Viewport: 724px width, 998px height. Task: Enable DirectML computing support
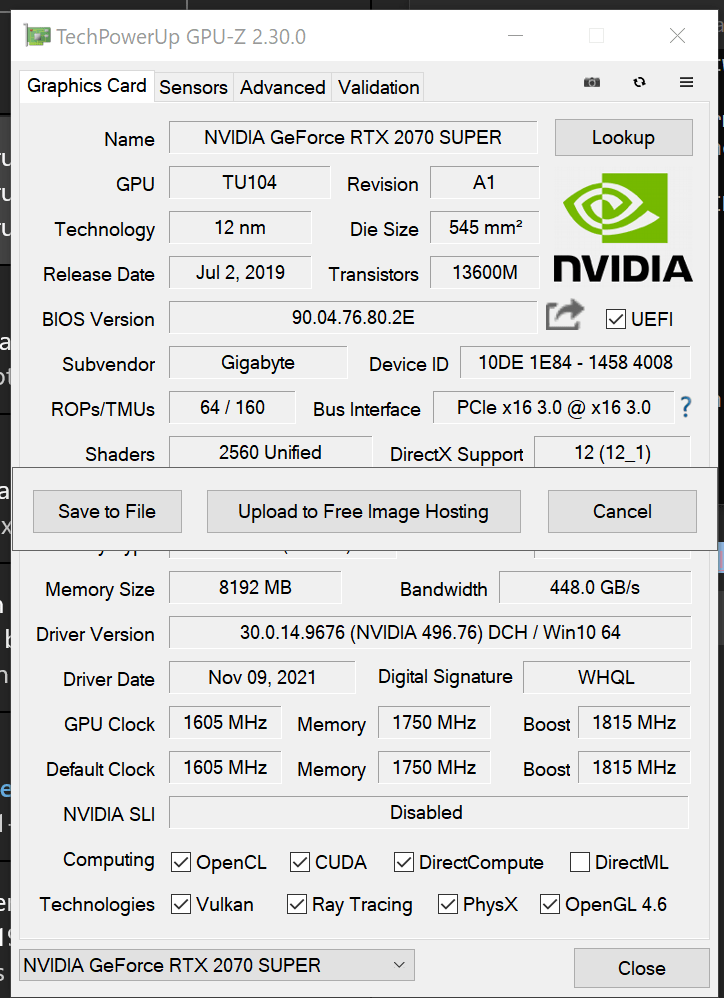[579, 861]
